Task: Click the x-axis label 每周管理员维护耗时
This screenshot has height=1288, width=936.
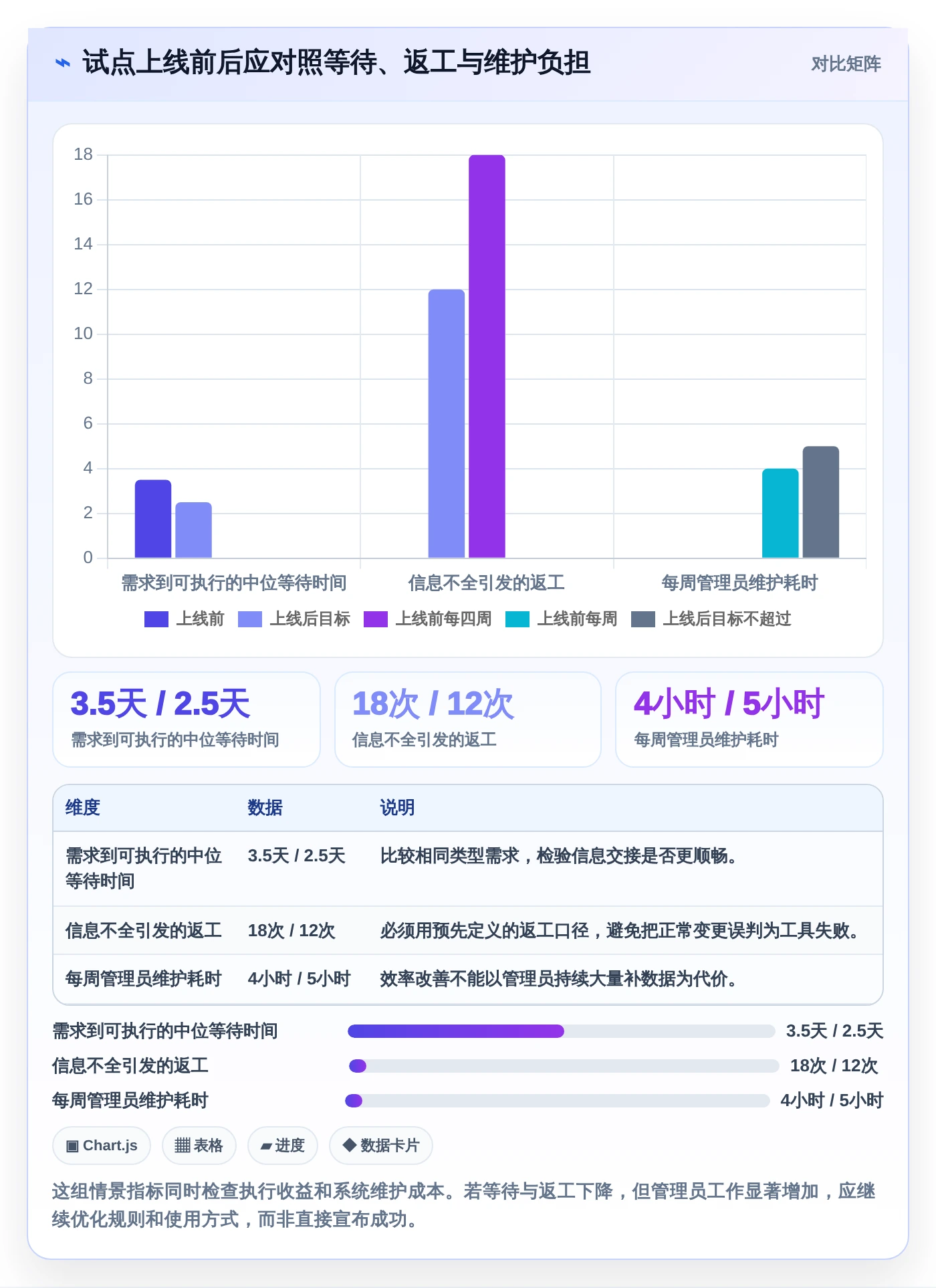Action: point(739,583)
